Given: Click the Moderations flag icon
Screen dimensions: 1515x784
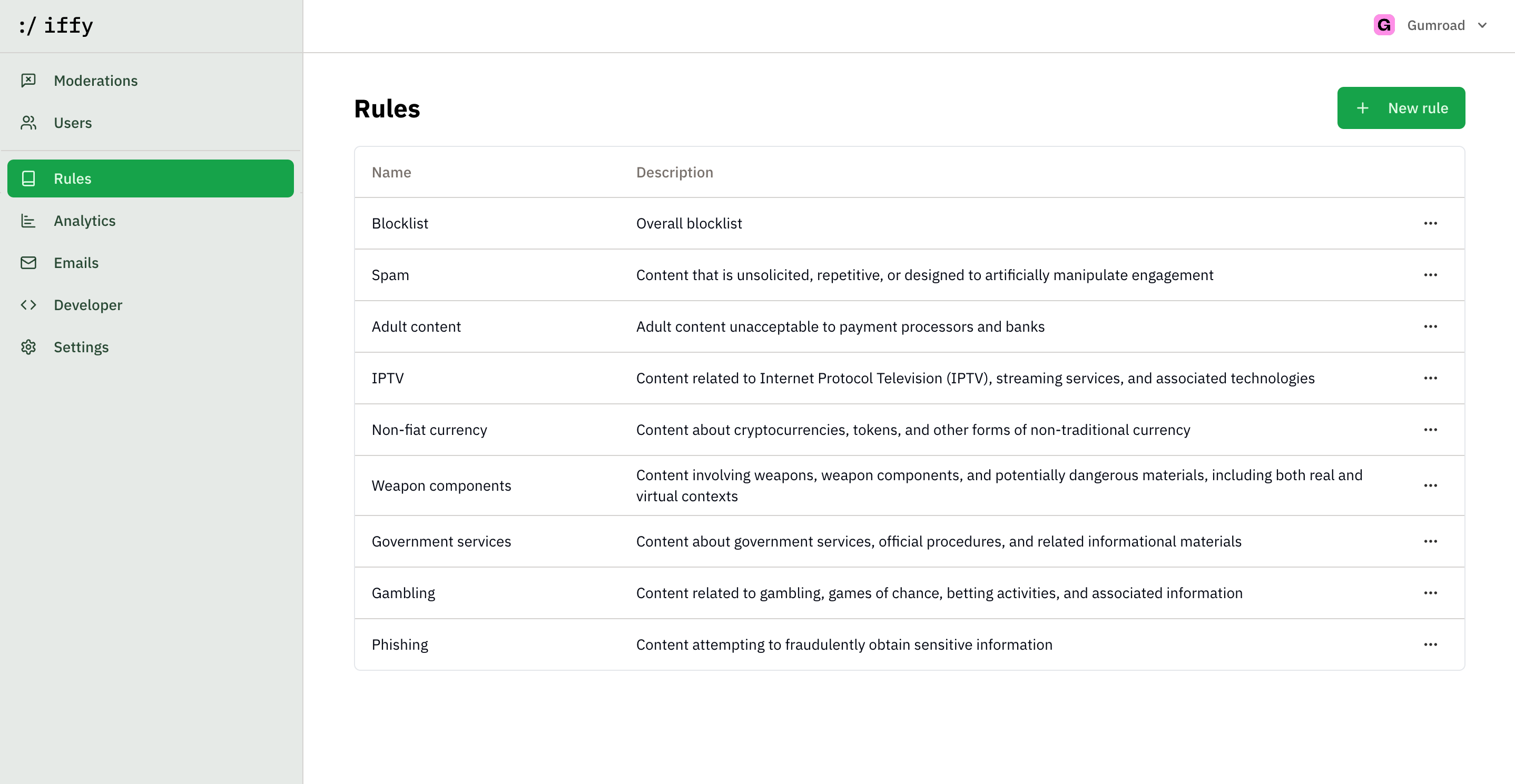Looking at the screenshot, I should [28, 81].
